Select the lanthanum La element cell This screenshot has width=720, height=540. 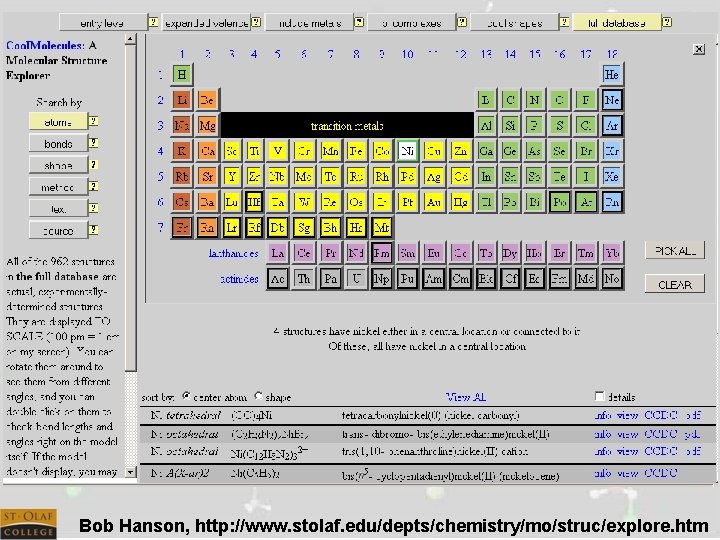point(277,253)
